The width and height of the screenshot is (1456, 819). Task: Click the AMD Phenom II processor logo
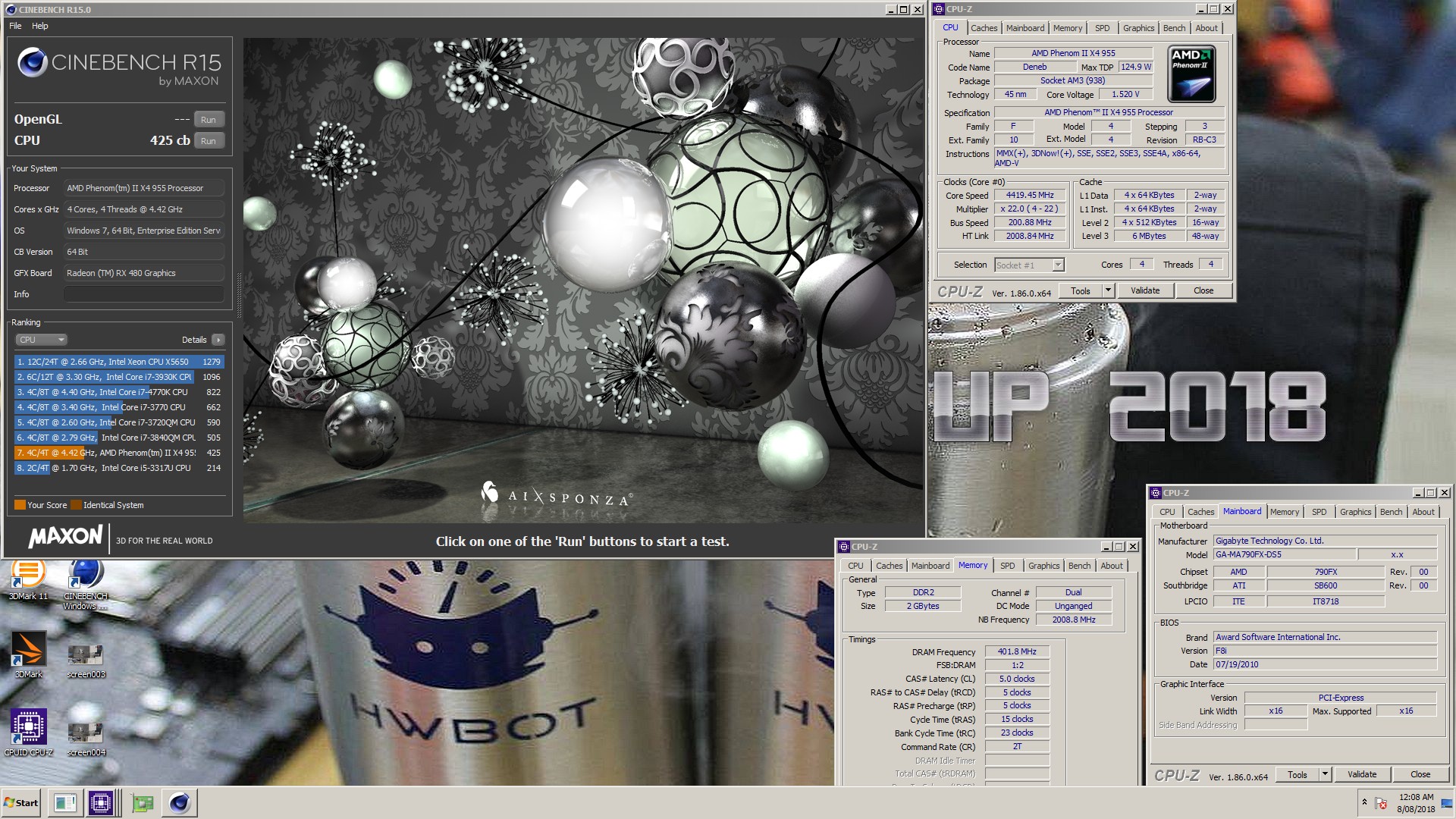pyautogui.click(x=1191, y=74)
